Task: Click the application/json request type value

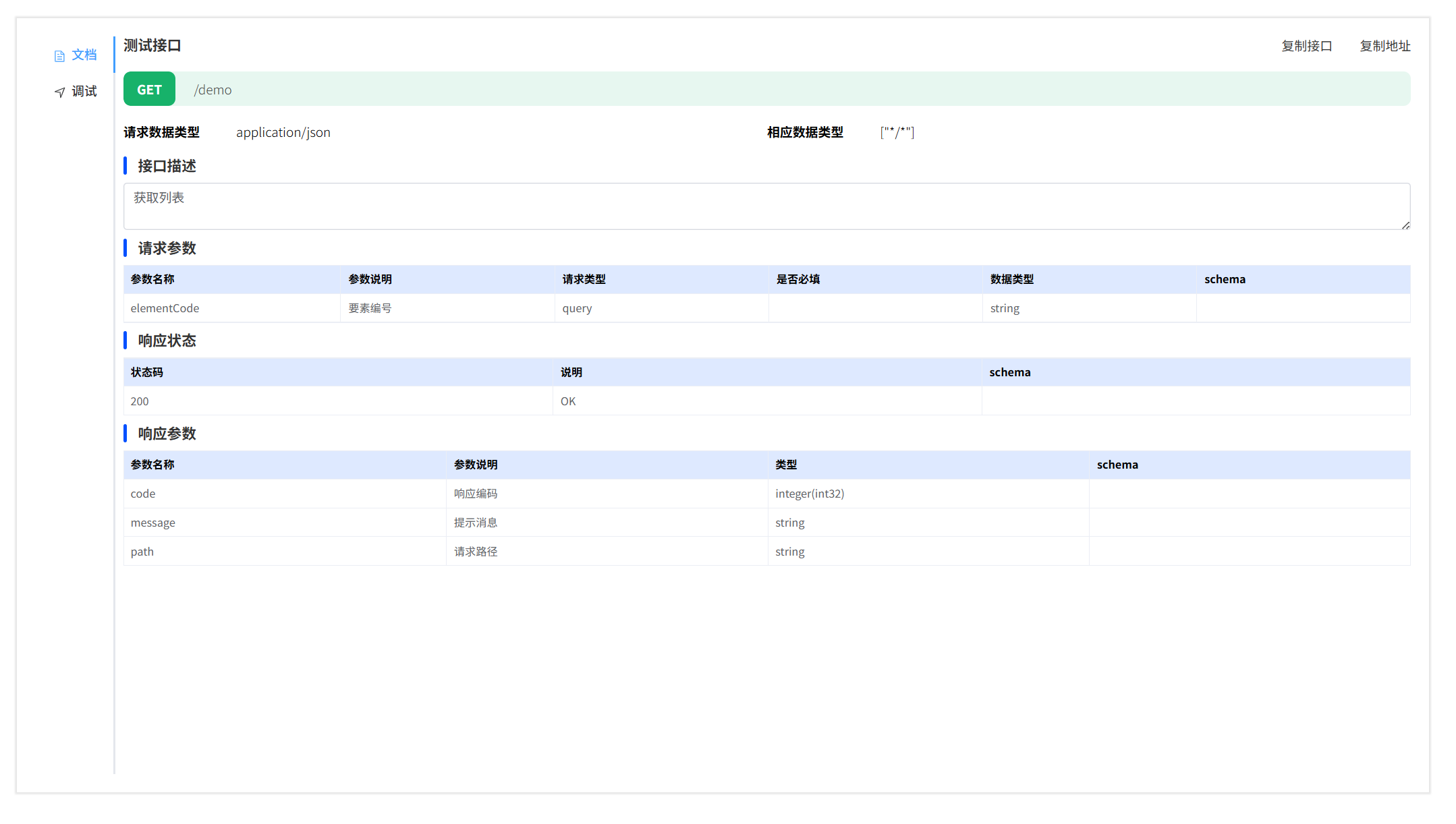Action: coord(283,132)
